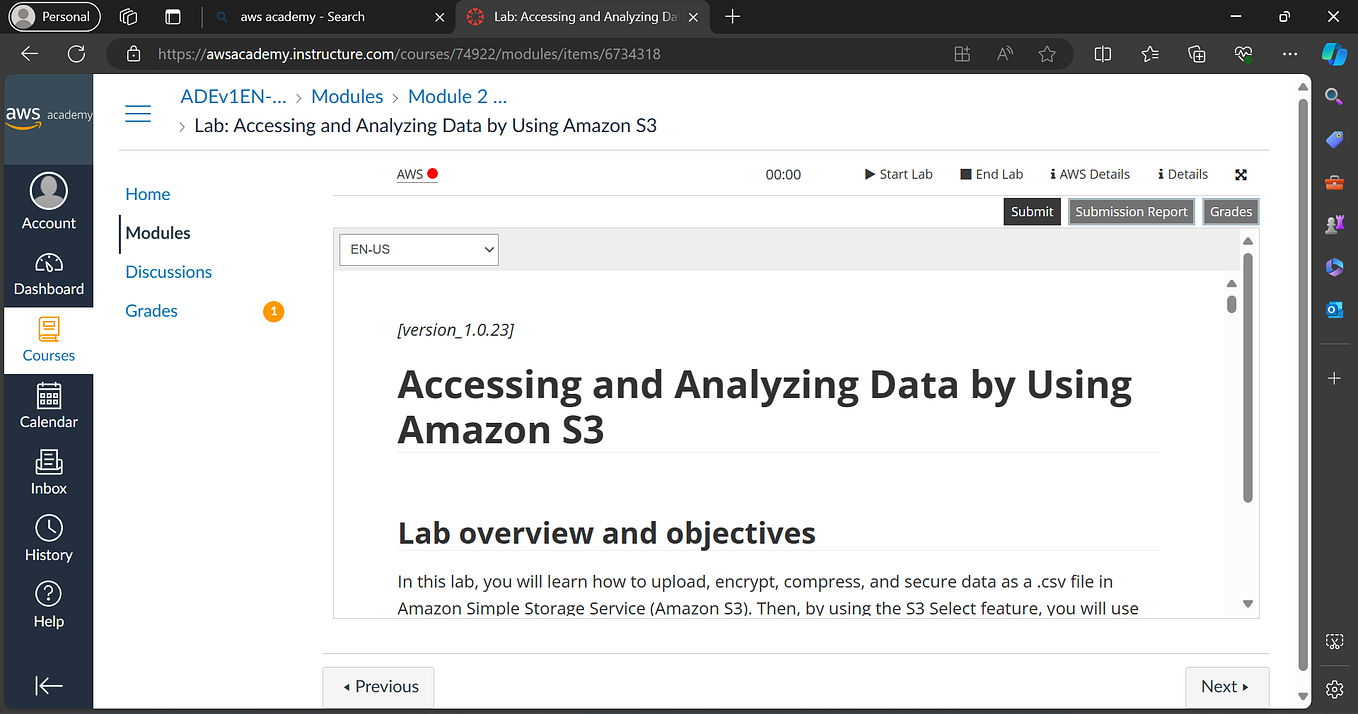This screenshot has width=1358, height=714.
Task: Open Help from the left navigation
Action: click(x=48, y=603)
